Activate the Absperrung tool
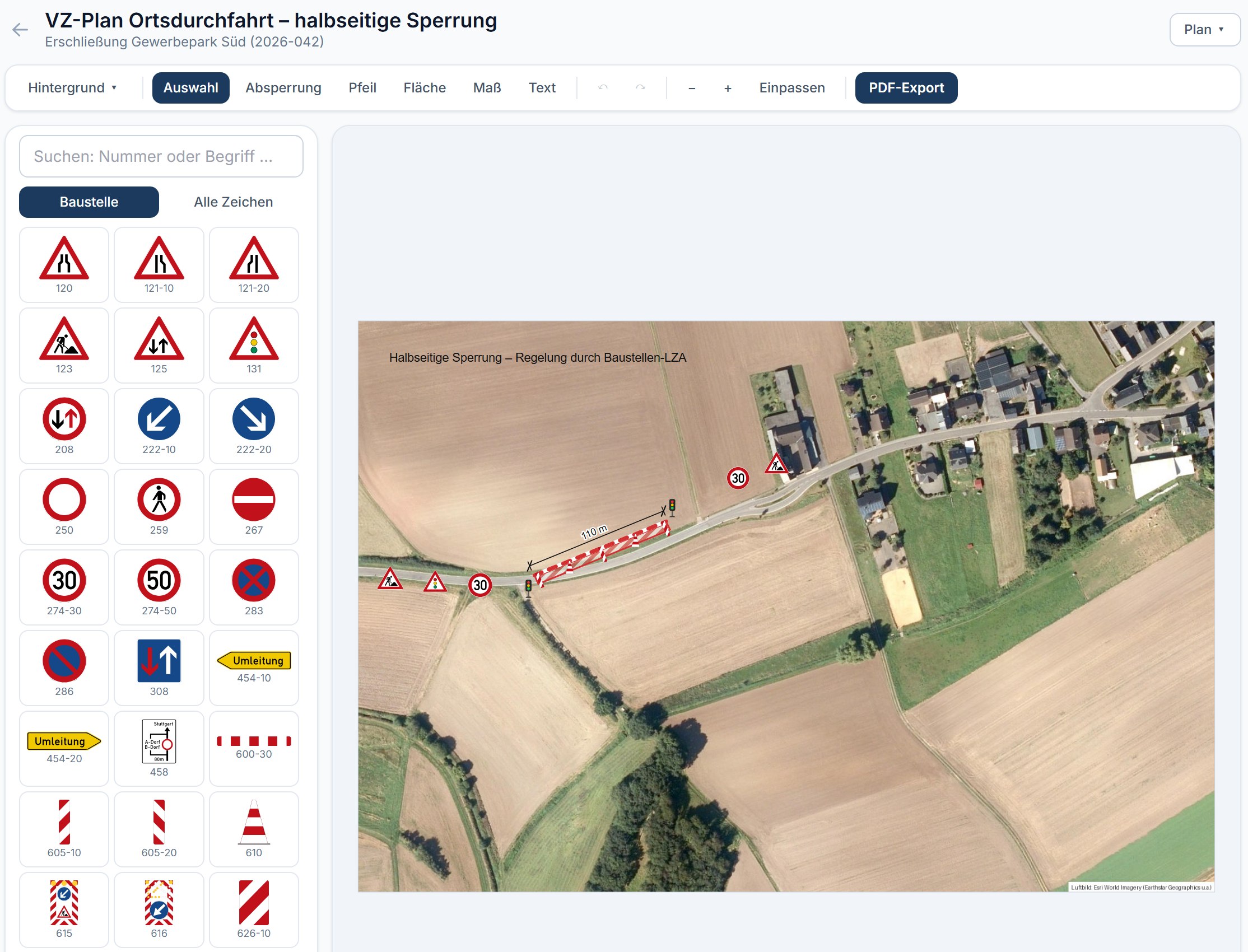 (x=283, y=88)
